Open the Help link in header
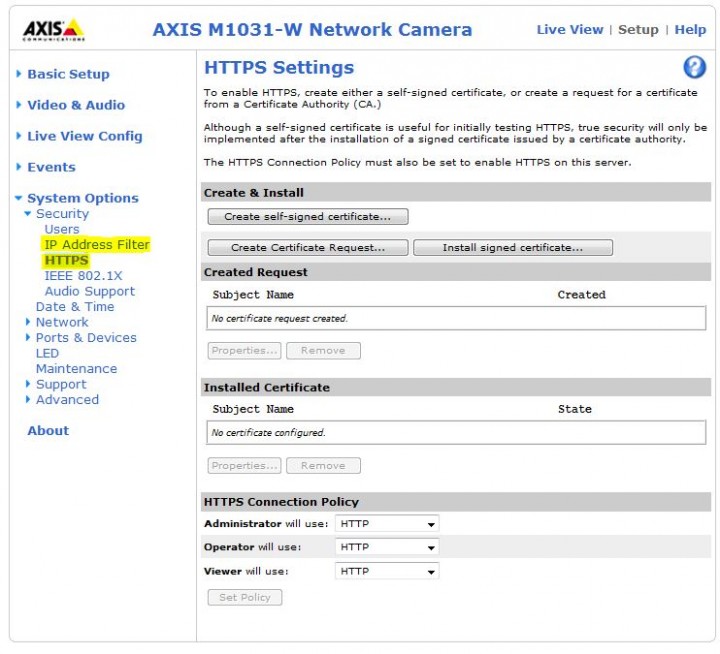This screenshot has width=720, height=654. [690, 29]
